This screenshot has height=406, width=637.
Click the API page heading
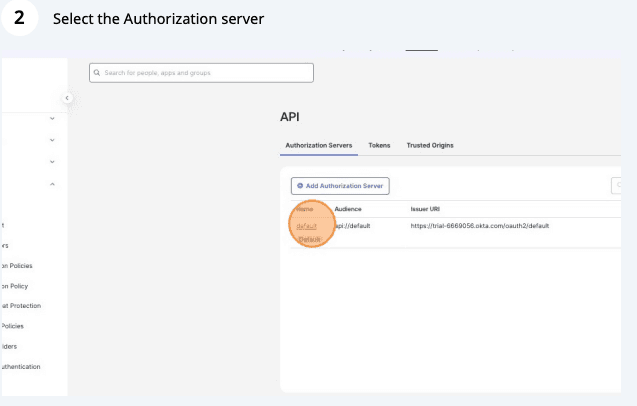pos(290,117)
